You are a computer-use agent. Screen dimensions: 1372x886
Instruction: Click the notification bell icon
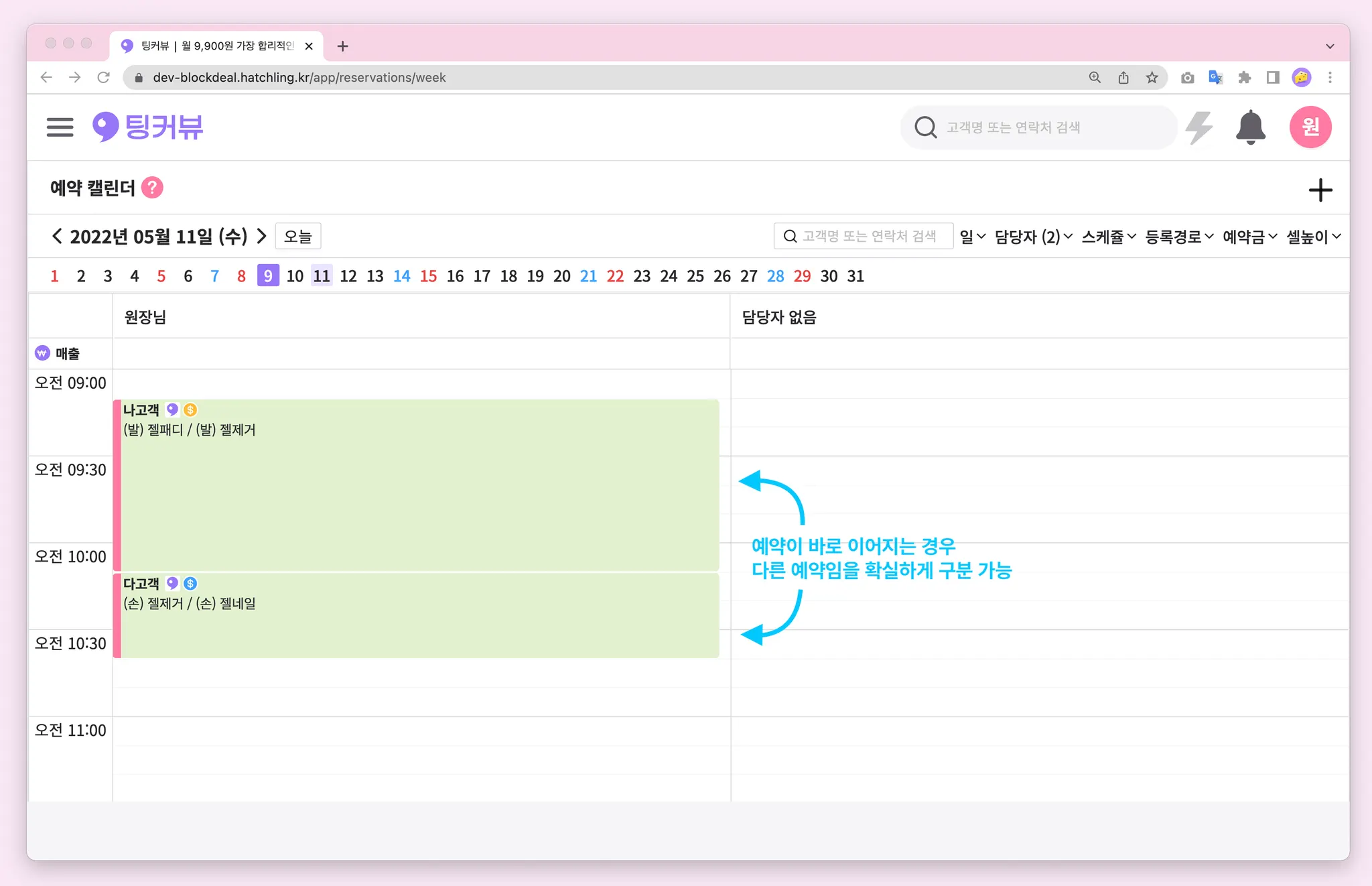coord(1250,127)
